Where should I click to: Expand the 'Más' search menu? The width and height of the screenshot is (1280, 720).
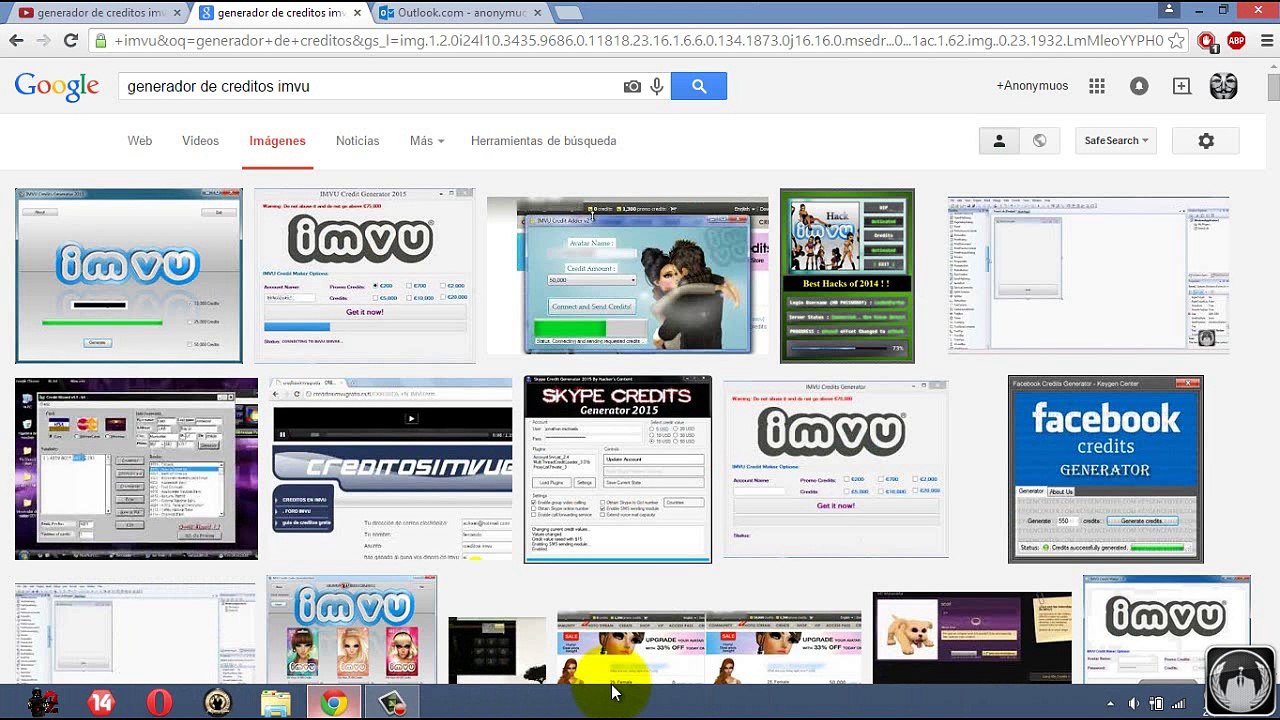(427, 141)
